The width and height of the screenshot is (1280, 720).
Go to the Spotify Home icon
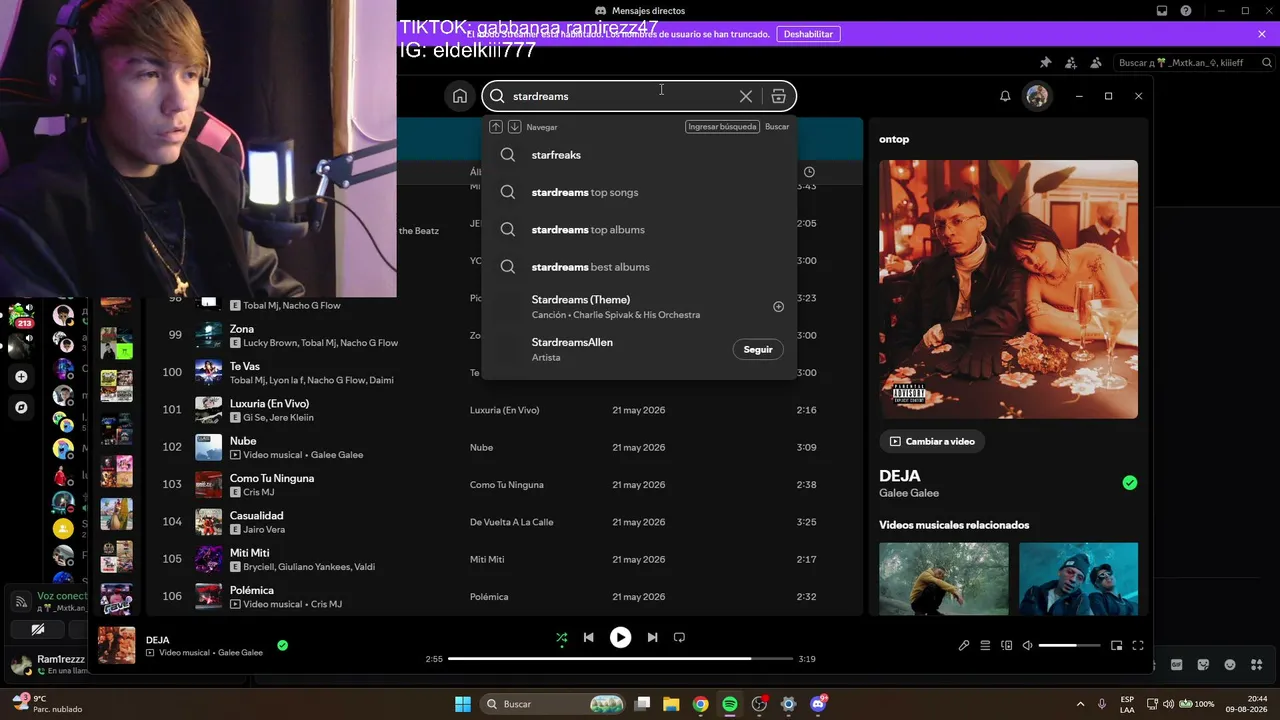click(460, 96)
